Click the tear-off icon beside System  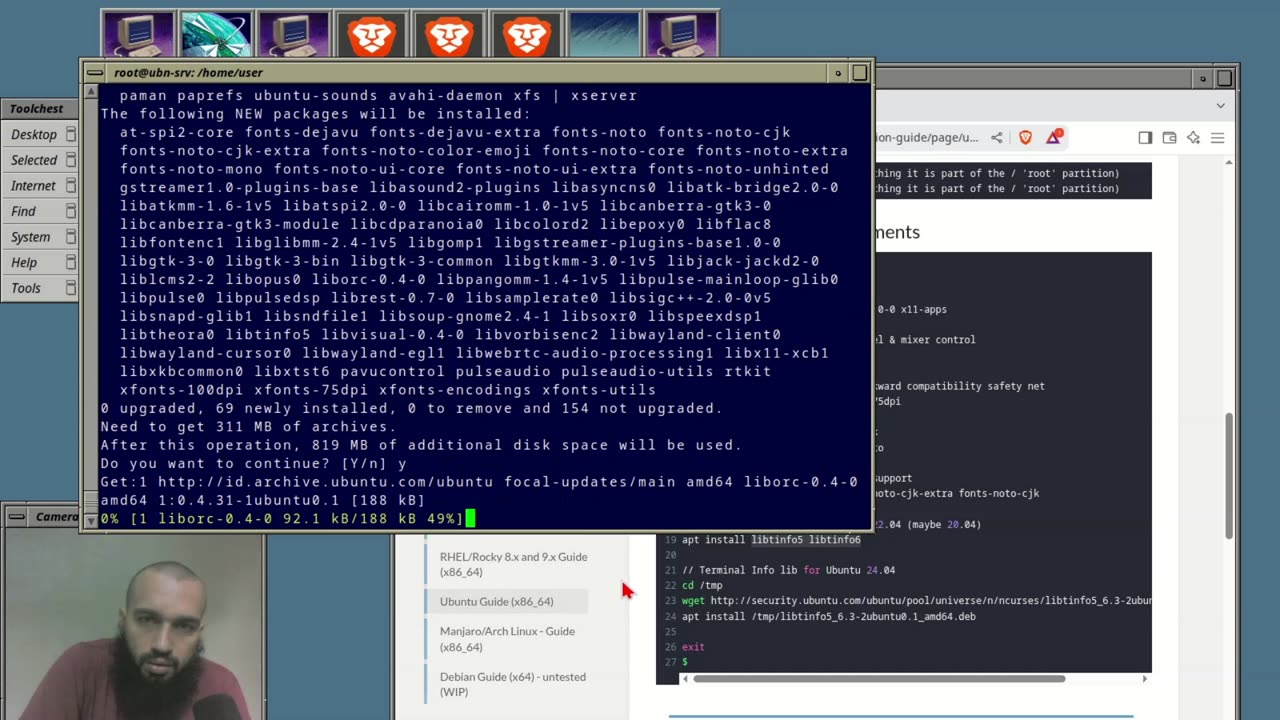(x=71, y=237)
